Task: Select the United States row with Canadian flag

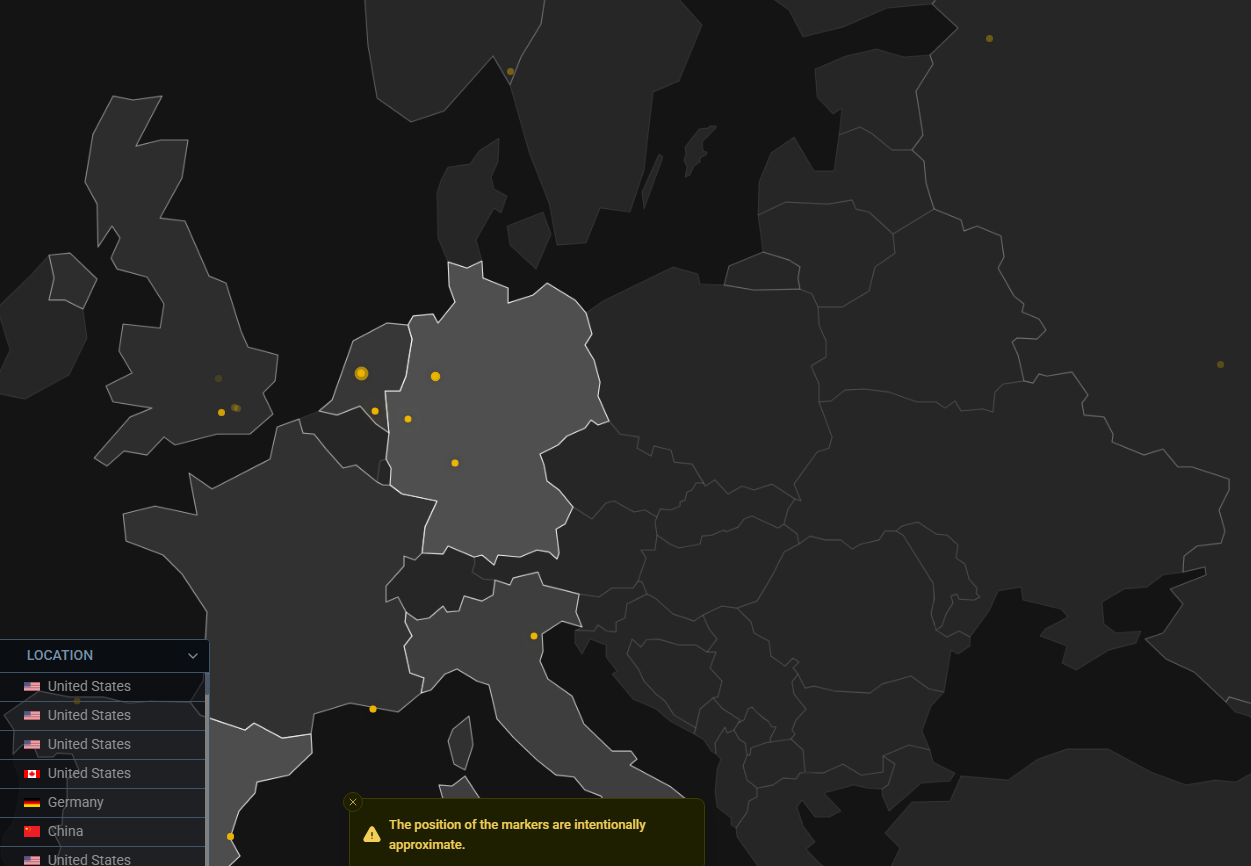Action: click(x=103, y=773)
